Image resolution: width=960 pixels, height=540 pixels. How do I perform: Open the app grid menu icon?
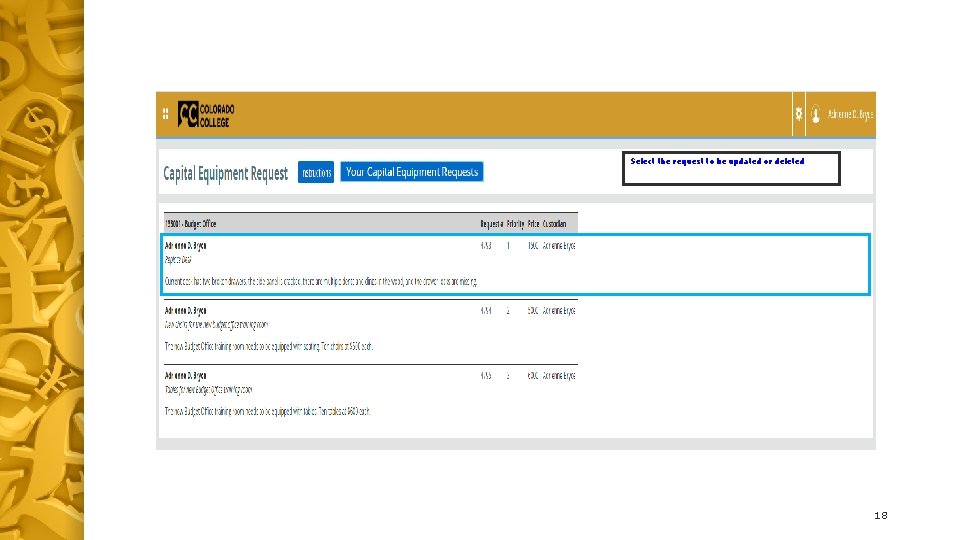point(165,114)
